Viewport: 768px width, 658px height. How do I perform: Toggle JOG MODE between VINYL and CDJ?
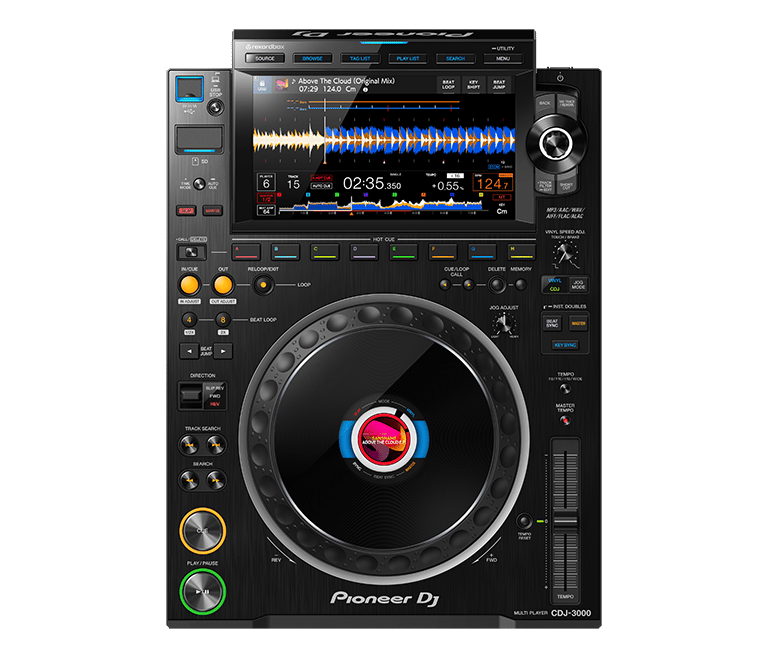click(x=578, y=285)
